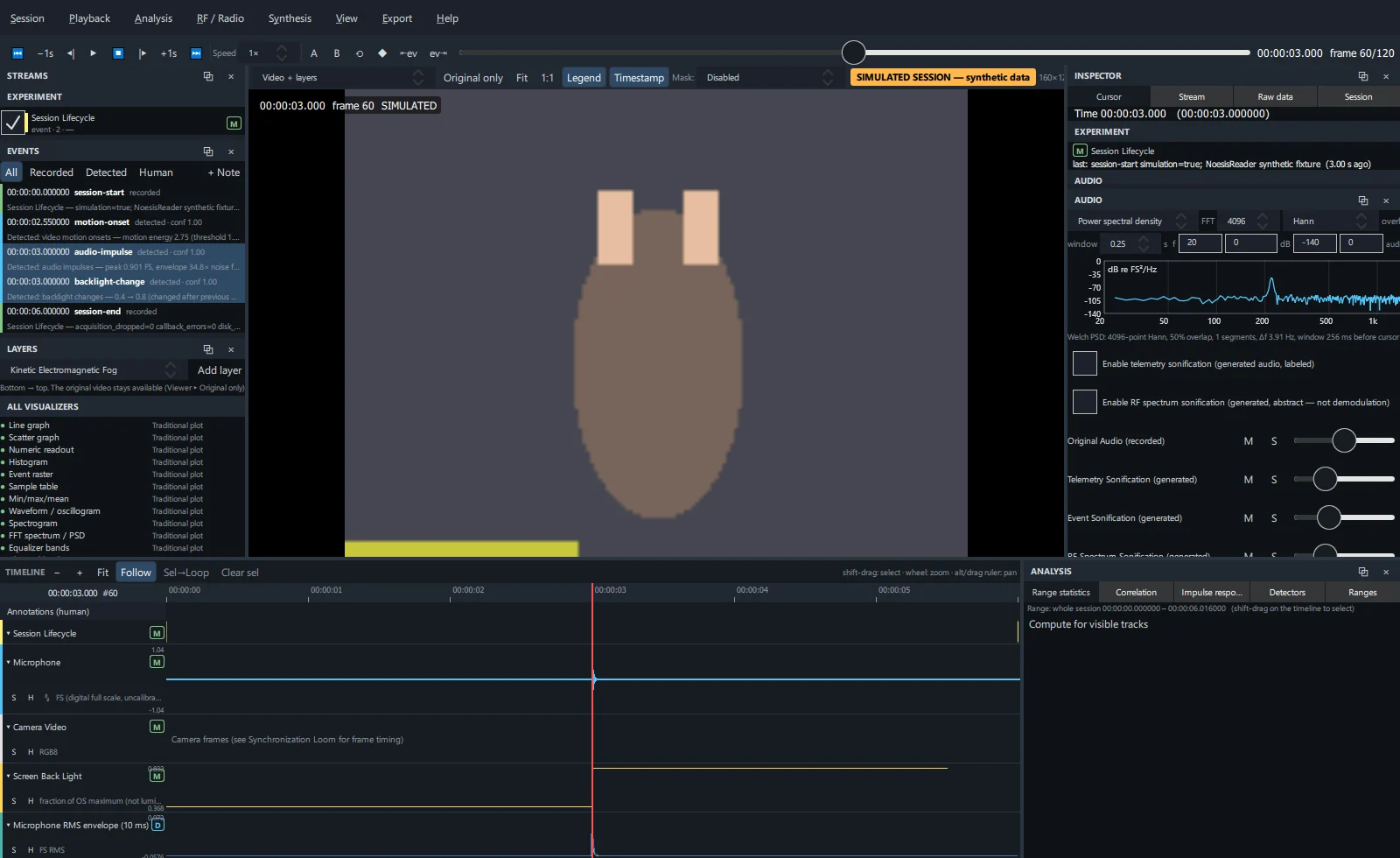This screenshot has width=1400, height=858.
Task: Mute the Original Audio (recorded) channel
Action: [1249, 441]
